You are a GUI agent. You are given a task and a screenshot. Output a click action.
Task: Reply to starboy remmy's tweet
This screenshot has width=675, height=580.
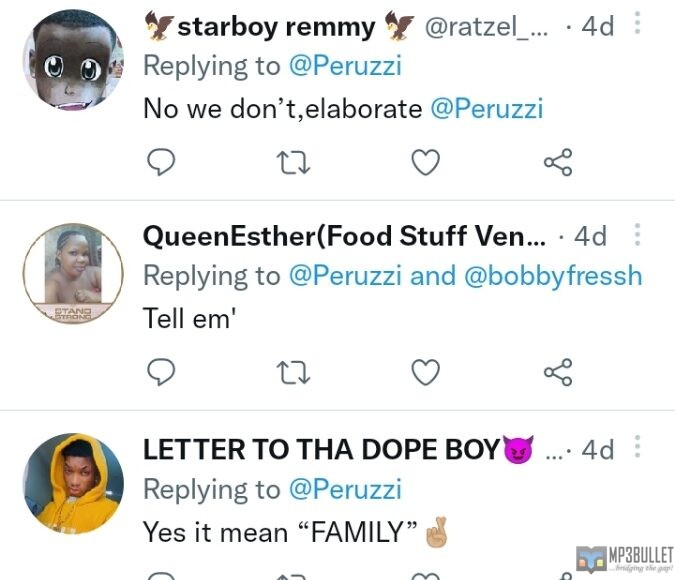161,161
